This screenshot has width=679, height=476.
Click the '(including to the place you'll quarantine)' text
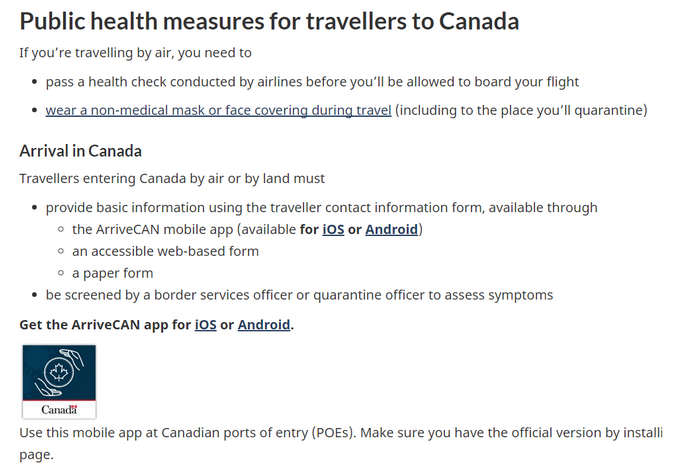click(x=521, y=110)
